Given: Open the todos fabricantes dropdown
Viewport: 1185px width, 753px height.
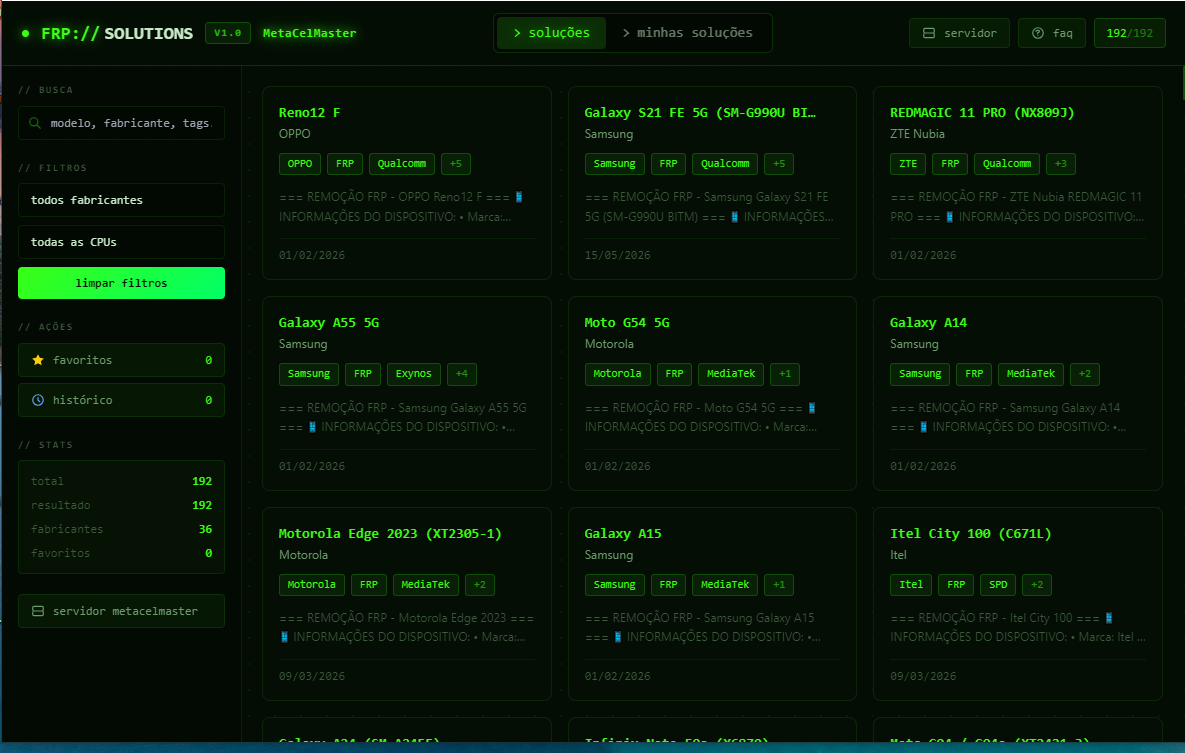Looking at the screenshot, I should [x=122, y=200].
